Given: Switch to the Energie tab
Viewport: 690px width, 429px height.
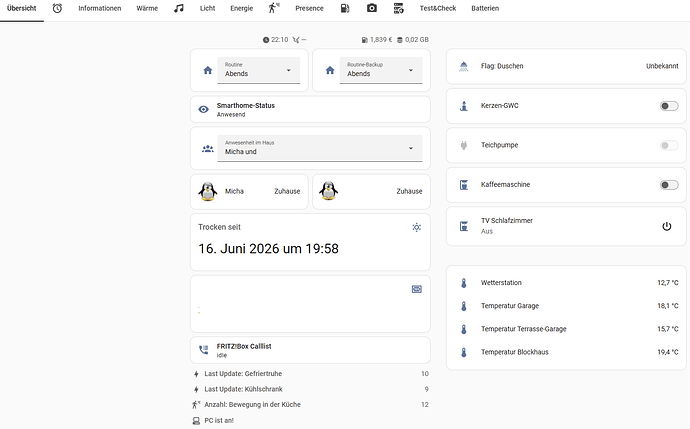Looking at the screenshot, I should tap(242, 8).
